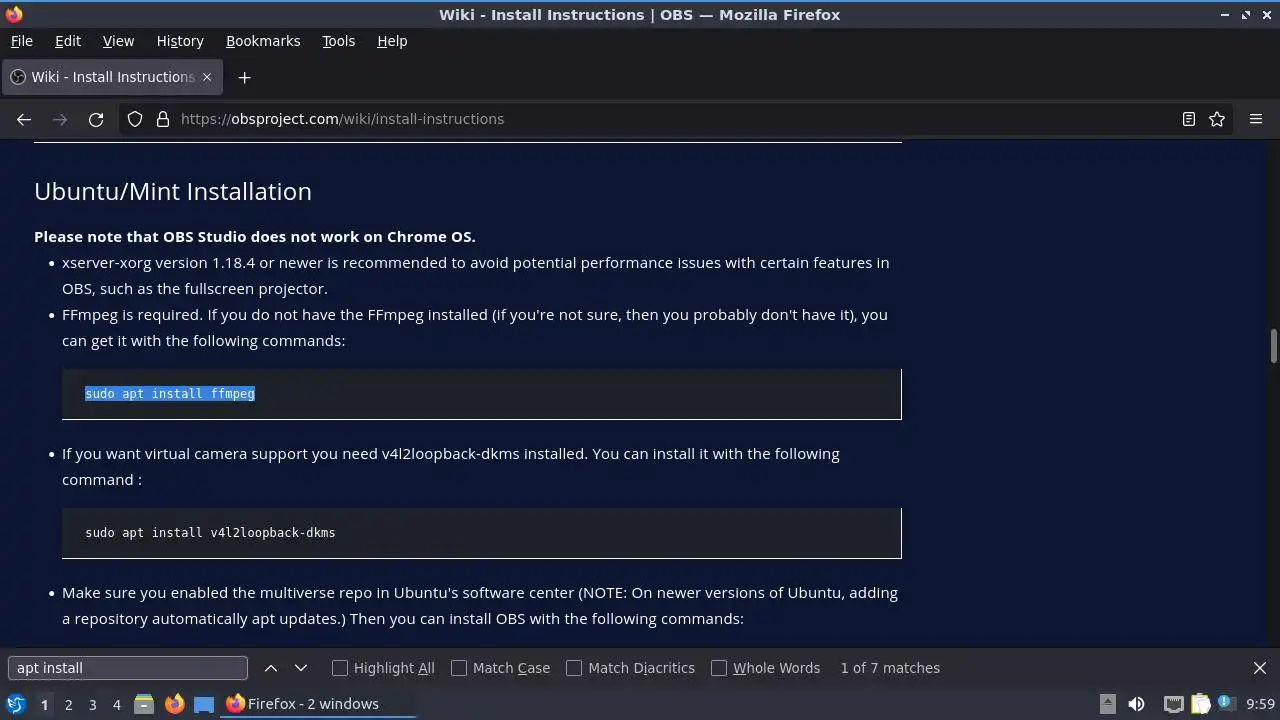
Task: Switch to workspace 2
Action: pyautogui.click(x=68, y=704)
